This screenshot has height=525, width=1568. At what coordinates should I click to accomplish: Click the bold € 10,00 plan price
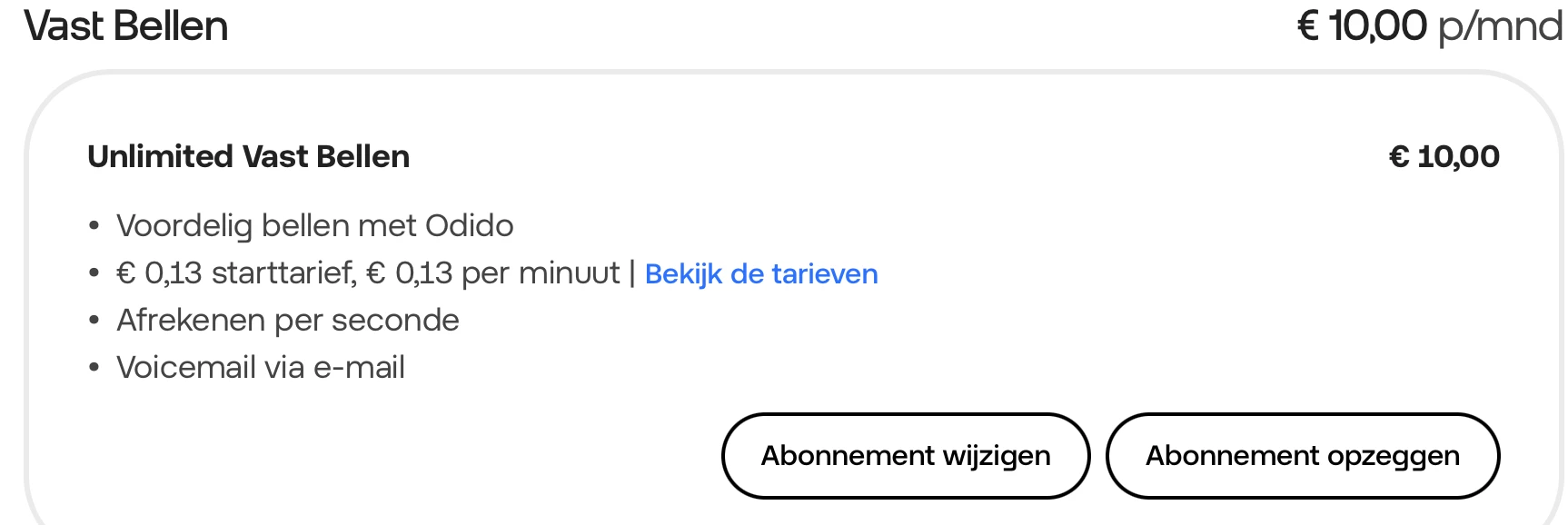1444,157
